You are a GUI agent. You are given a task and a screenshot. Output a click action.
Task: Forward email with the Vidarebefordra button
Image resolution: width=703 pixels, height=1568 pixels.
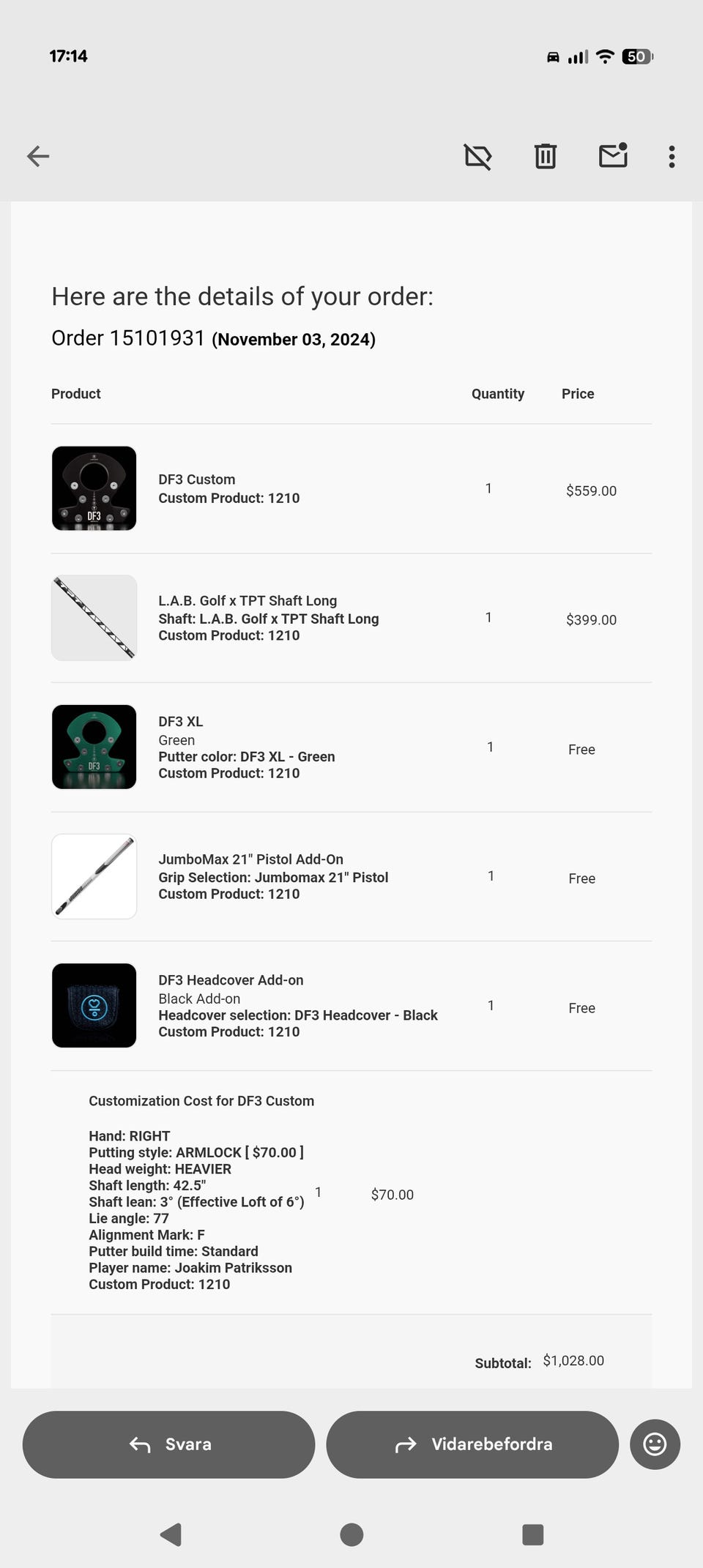coord(472,1444)
